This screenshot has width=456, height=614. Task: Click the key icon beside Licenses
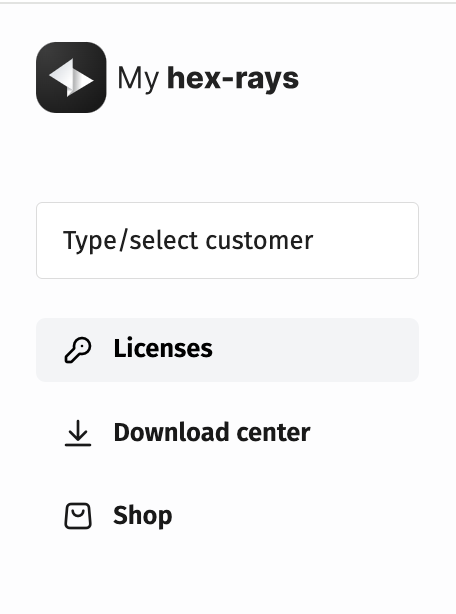point(78,350)
